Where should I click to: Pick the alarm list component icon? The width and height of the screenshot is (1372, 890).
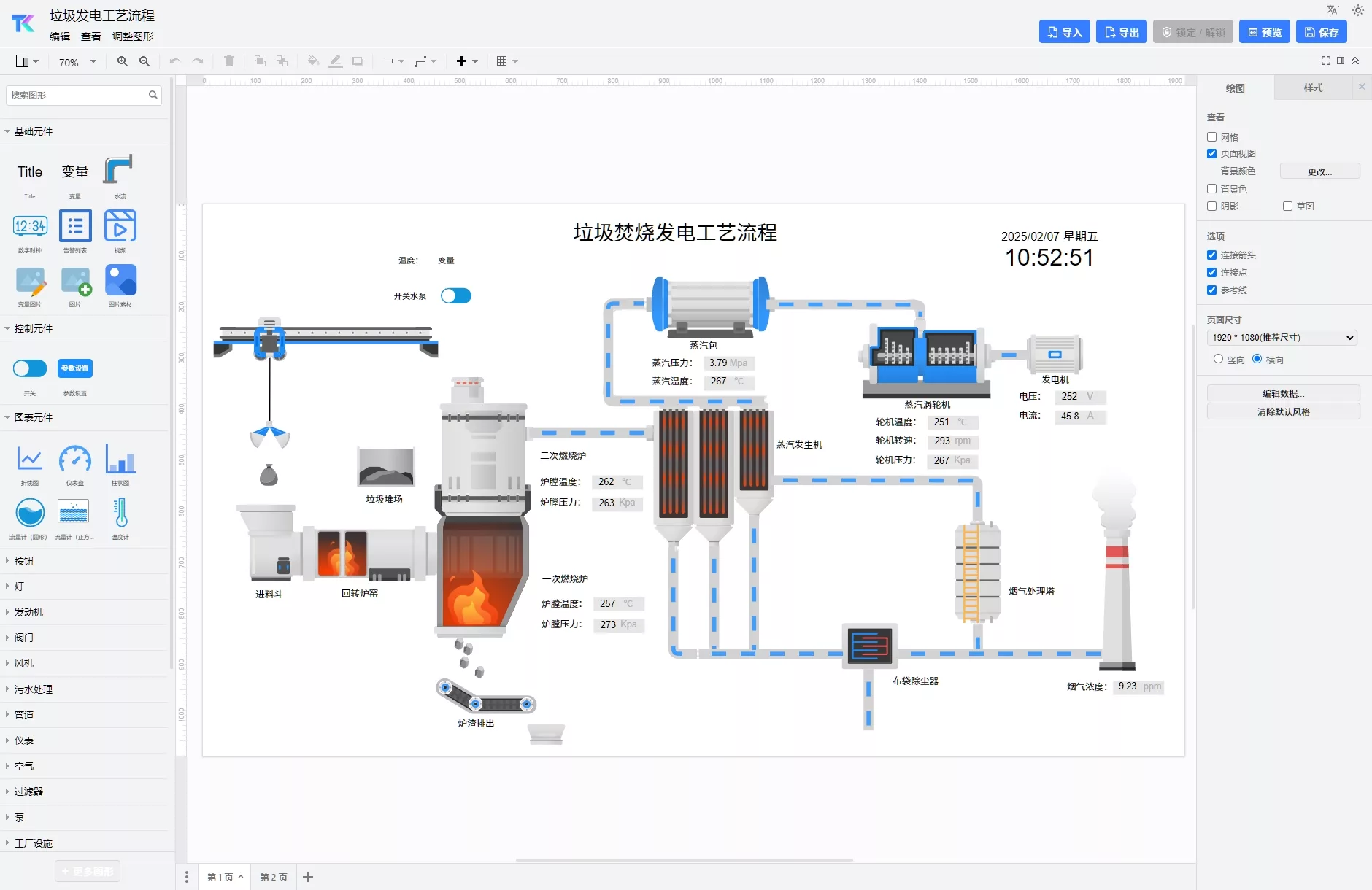(x=75, y=227)
